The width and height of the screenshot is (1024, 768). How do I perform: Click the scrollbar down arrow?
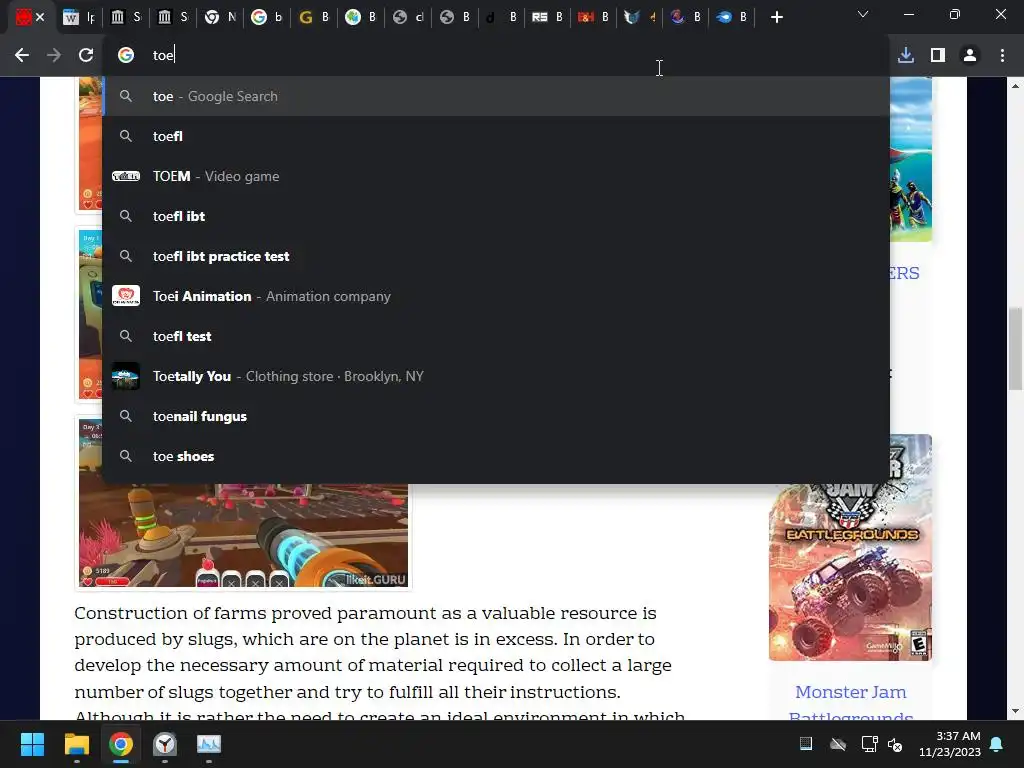point(1016,711)
